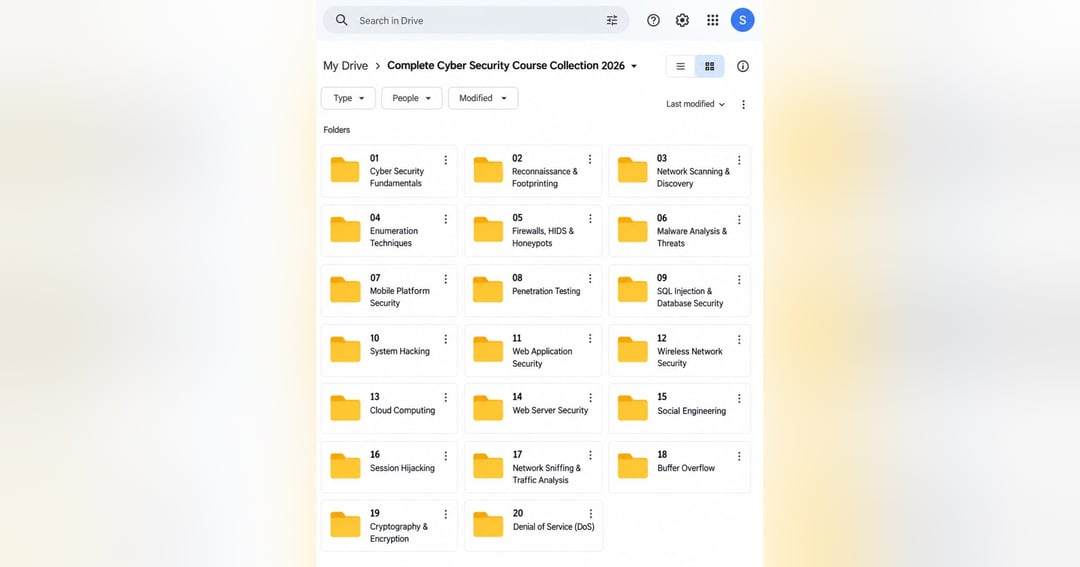Image resolution: width=1080 pixels, height=567 pixels.
Task: Select folder 04 Enumeration Techniques
Action: 388,231
